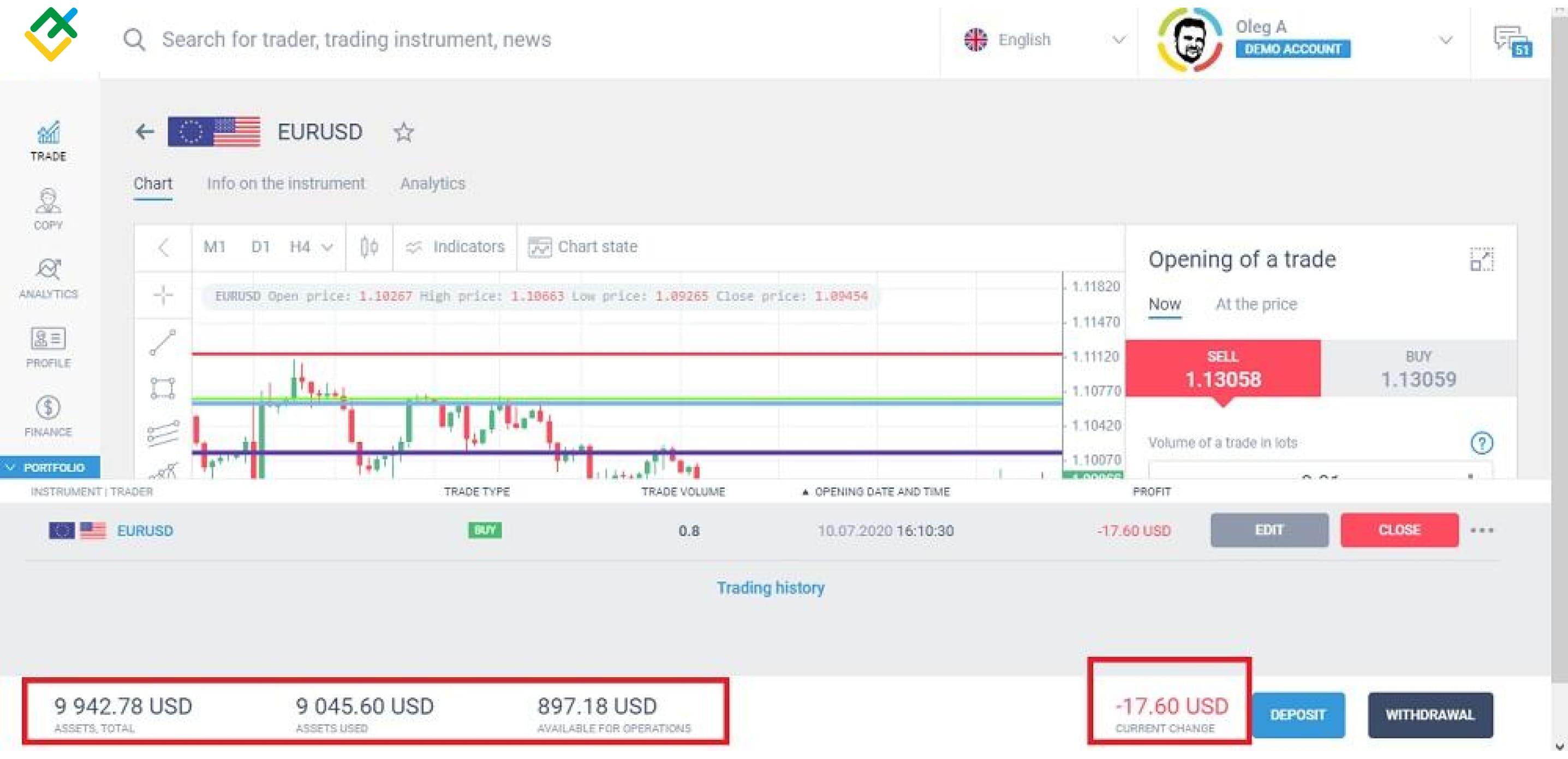Open Trading history

coord(771,587)
